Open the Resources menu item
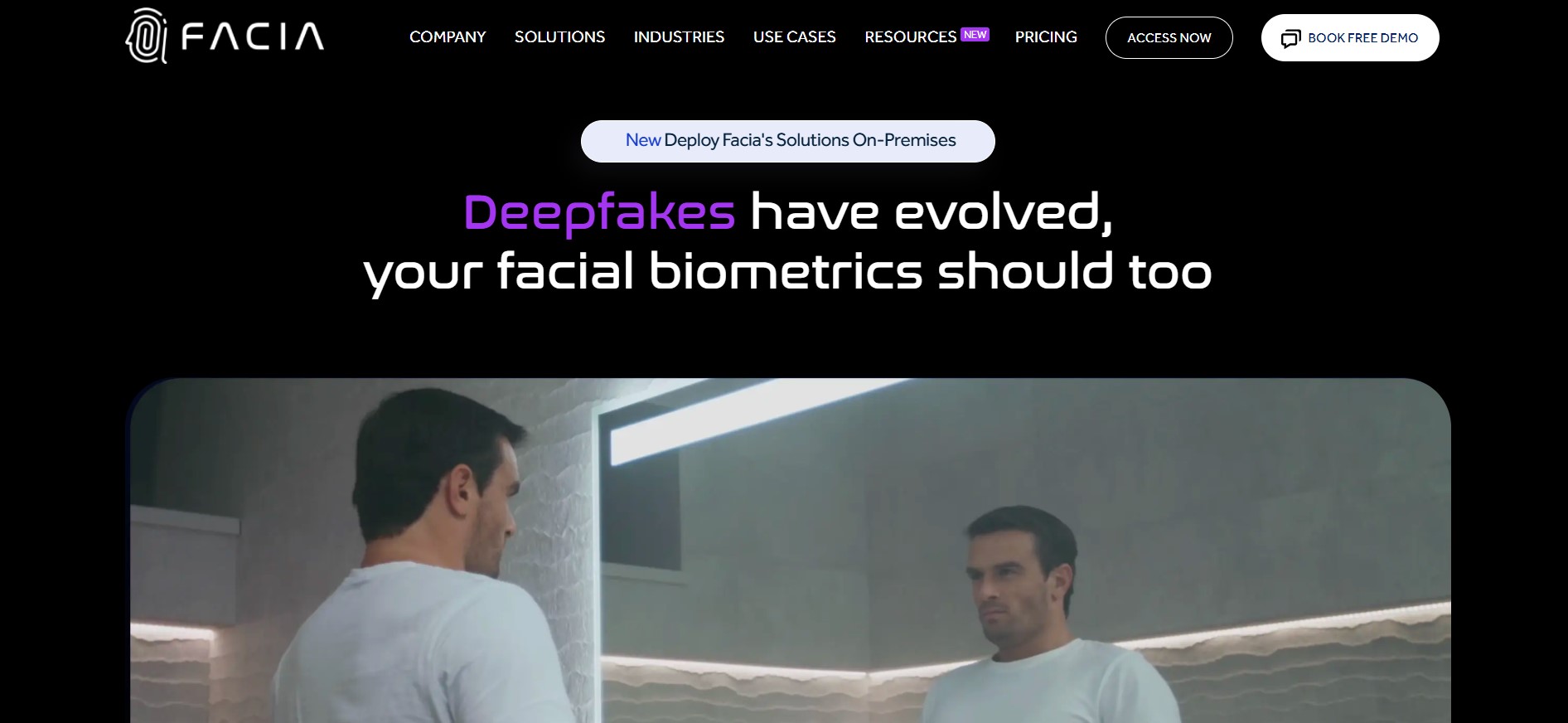Image resolution: width=1568 pixels, height=723 pixels. tap(910, 37)
